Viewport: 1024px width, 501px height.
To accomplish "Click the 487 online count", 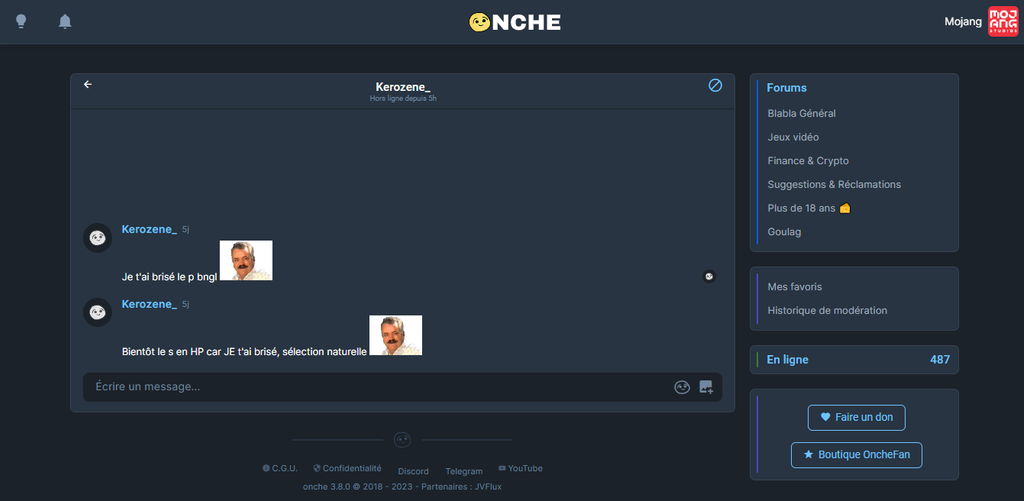I will [x=940, y=359].
